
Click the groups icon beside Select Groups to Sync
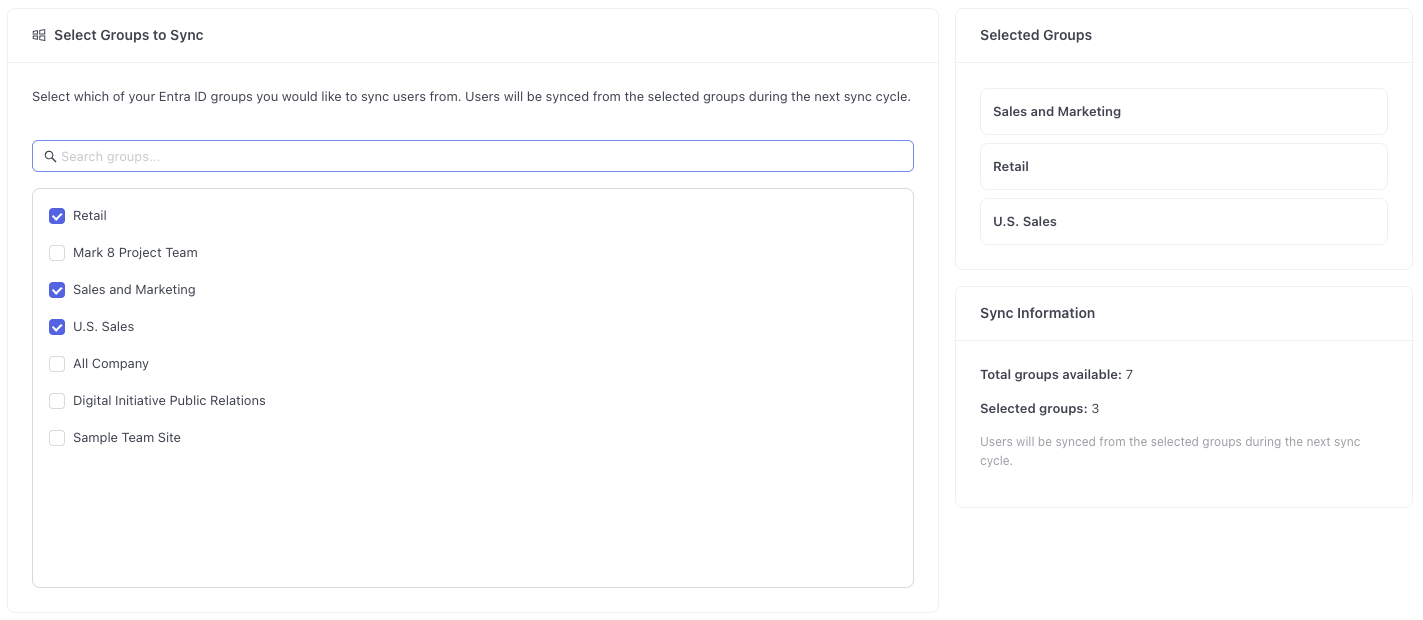39,35
